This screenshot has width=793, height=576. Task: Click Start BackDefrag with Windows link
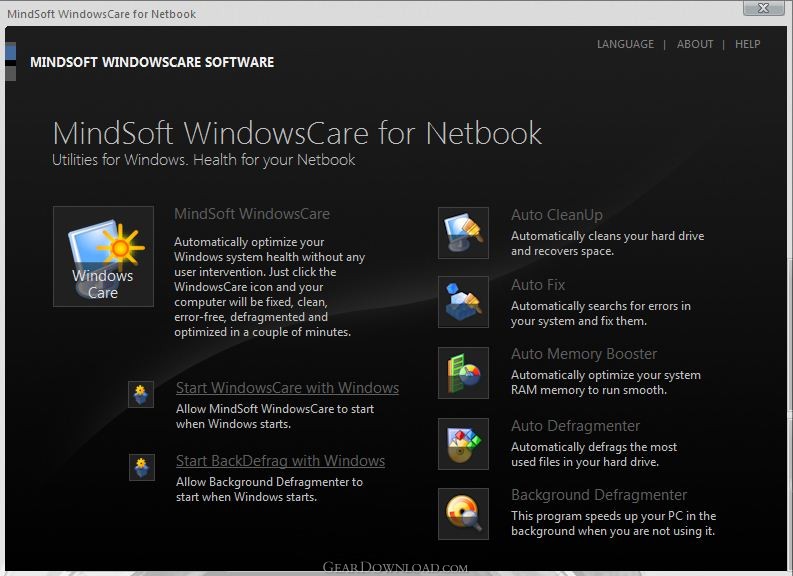click(x=280, y=461)
